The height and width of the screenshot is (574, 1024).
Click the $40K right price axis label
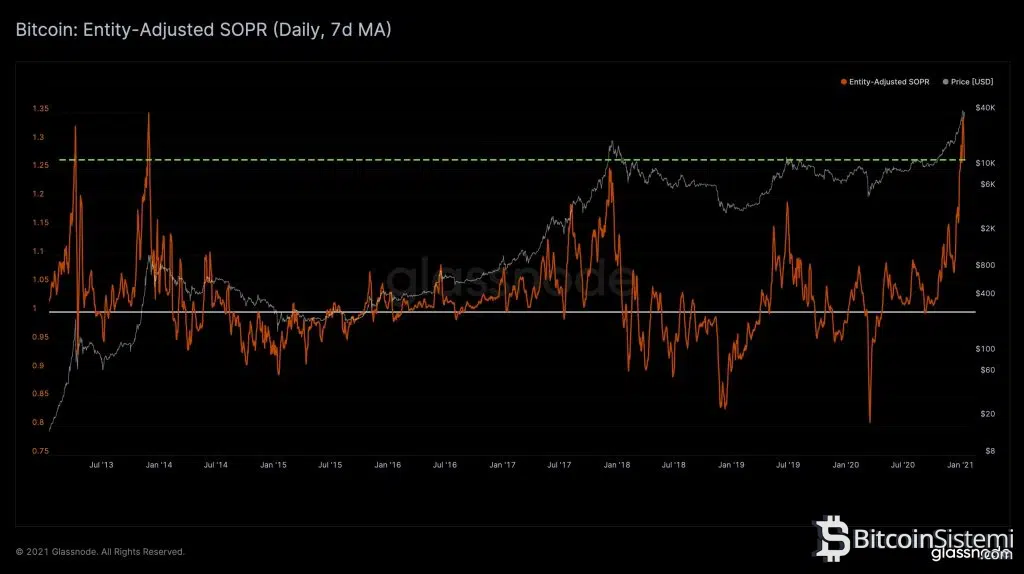pyautogui.click(x=985, y=108)
